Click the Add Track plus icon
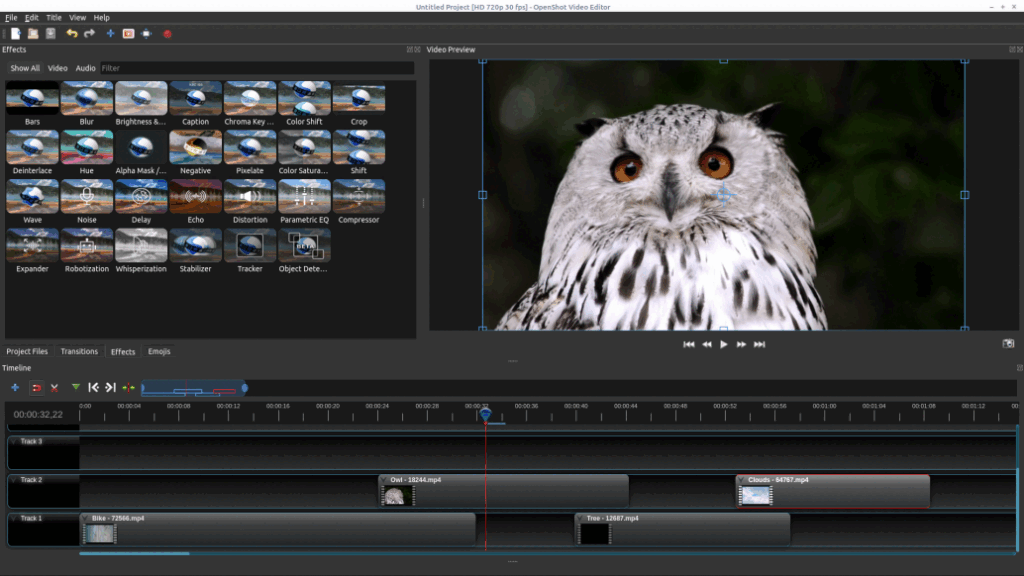Image resolution: width=1024 pixels, height=576 pixels. [x=15, y=387]
